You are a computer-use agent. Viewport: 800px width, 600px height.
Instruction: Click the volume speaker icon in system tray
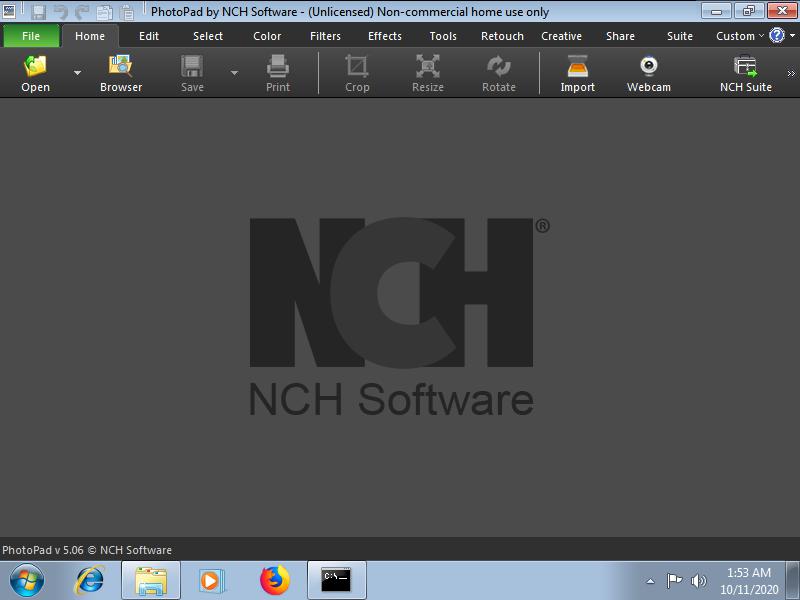(x=698, y=581)
